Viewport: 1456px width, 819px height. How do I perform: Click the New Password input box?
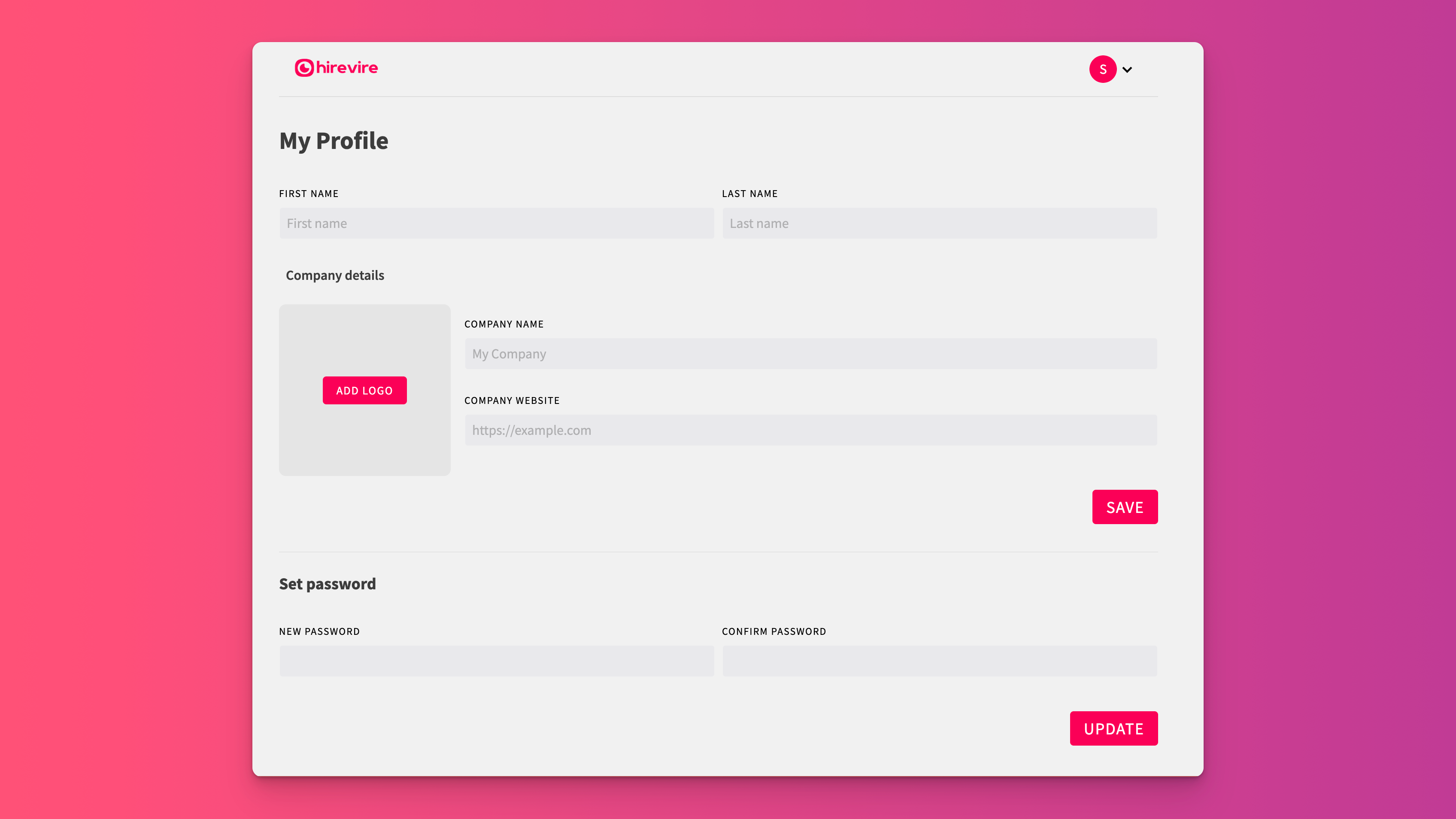tap(496, 661)
